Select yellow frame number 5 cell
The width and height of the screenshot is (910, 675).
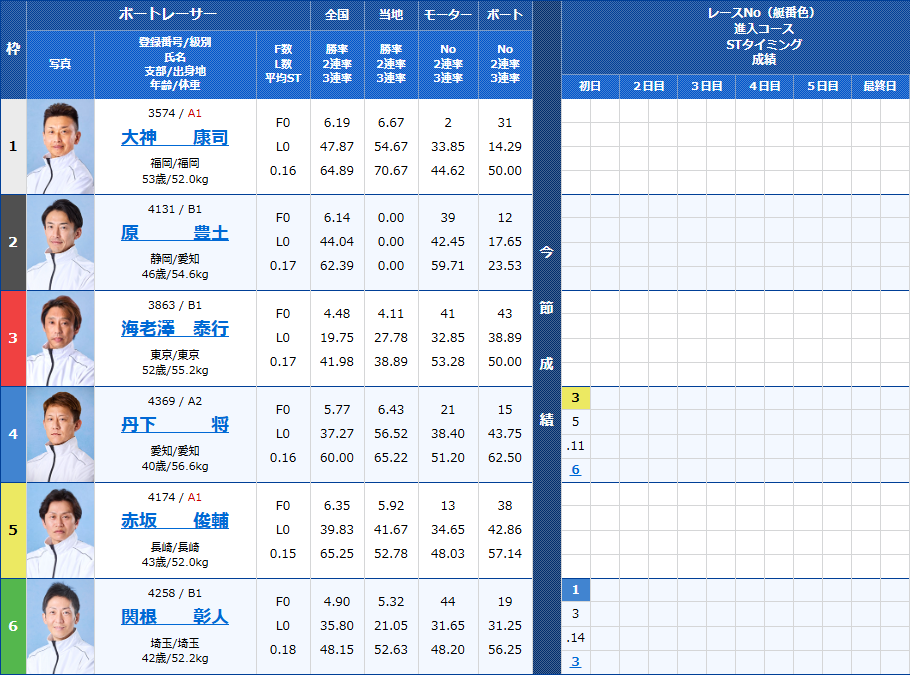coord(13,530)
